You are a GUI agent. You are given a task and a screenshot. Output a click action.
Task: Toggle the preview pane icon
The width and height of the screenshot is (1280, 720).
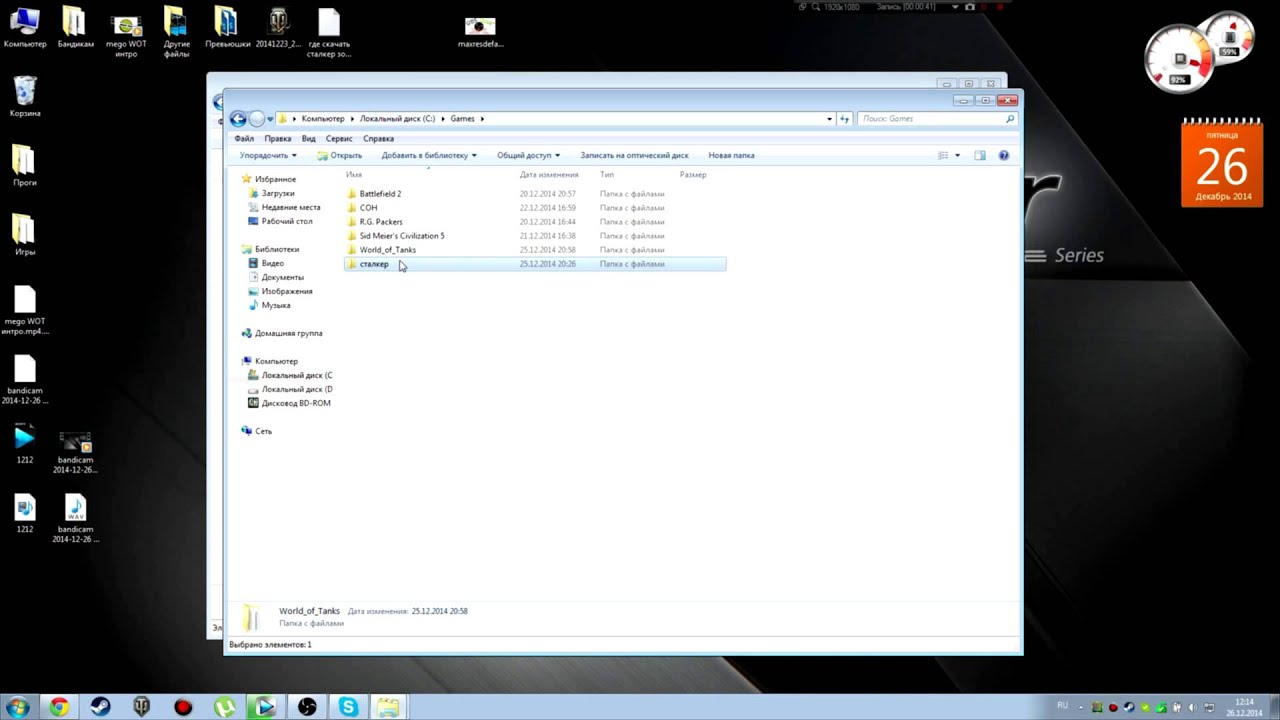coord(980,155)
